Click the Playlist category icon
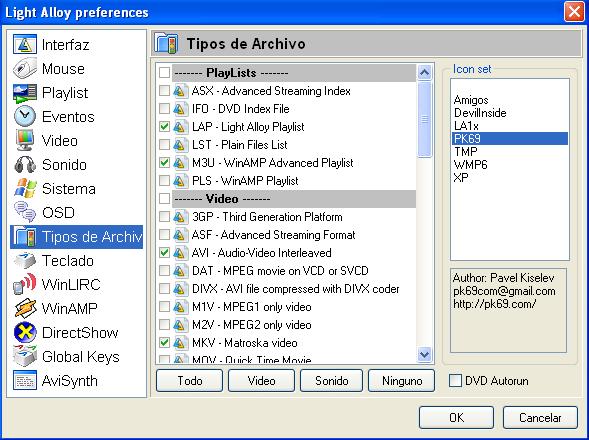 [25, 92]
